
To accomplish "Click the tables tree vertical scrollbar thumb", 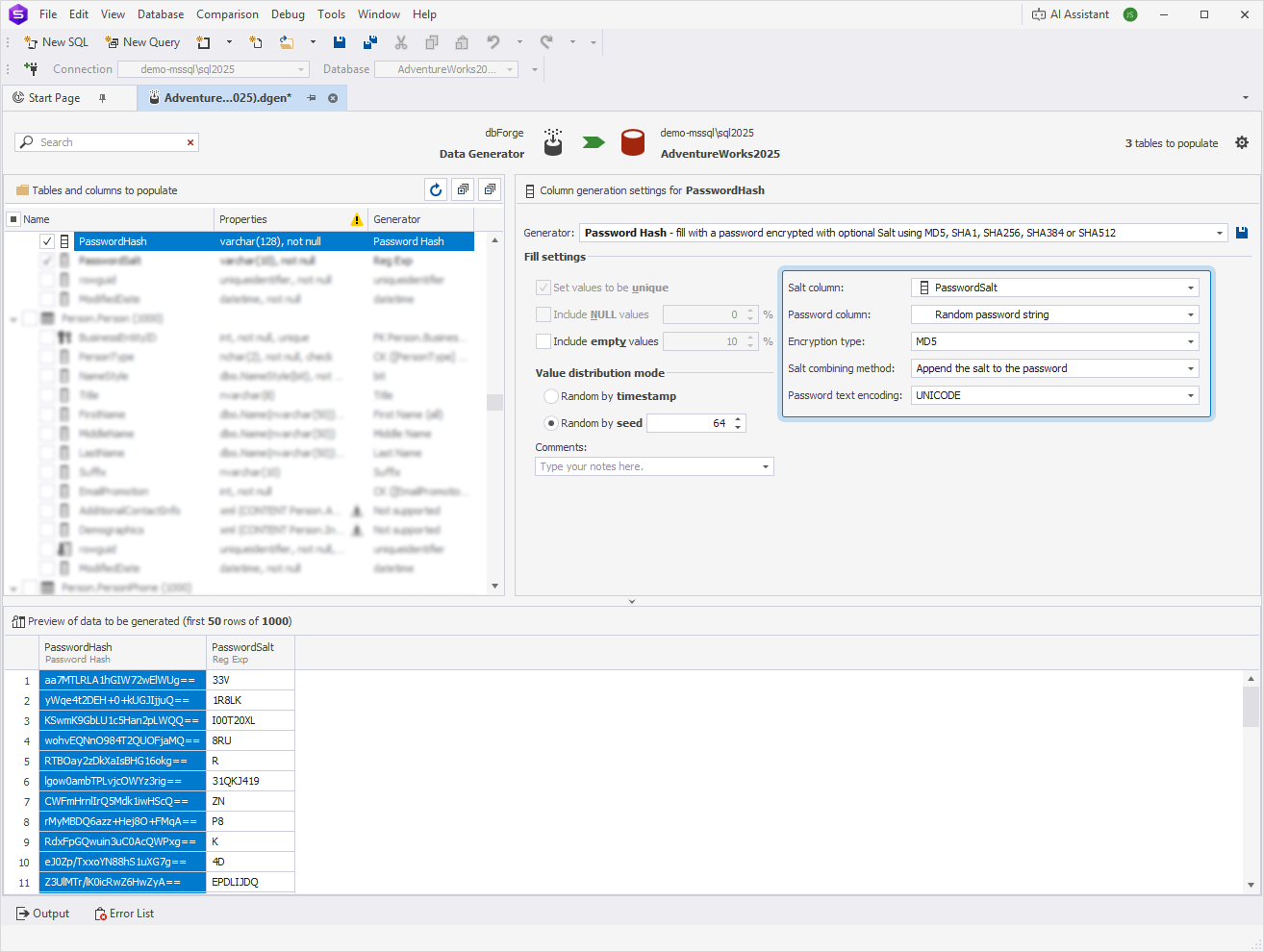I will 495,402.
